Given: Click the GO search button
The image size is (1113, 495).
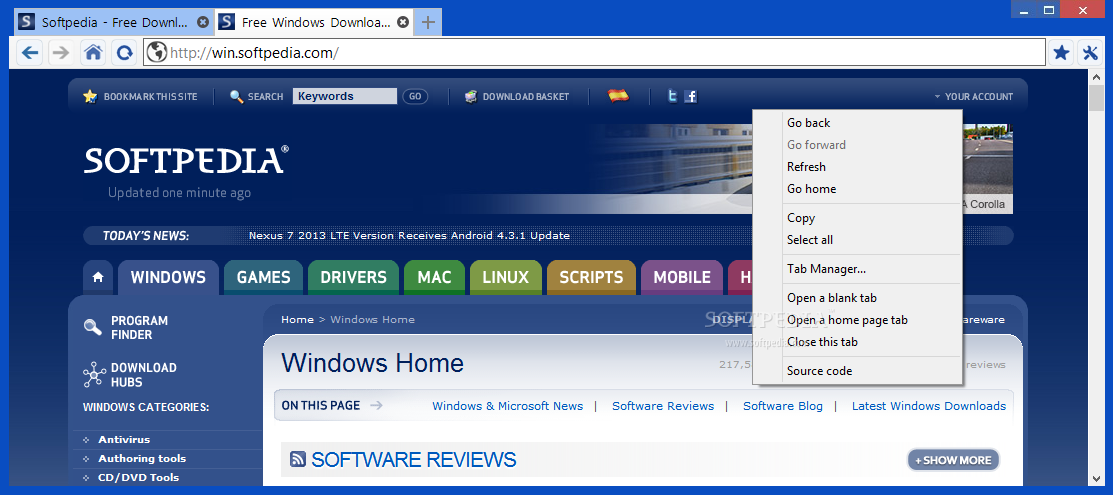Looking at the screenshot, I should [415, 96].
